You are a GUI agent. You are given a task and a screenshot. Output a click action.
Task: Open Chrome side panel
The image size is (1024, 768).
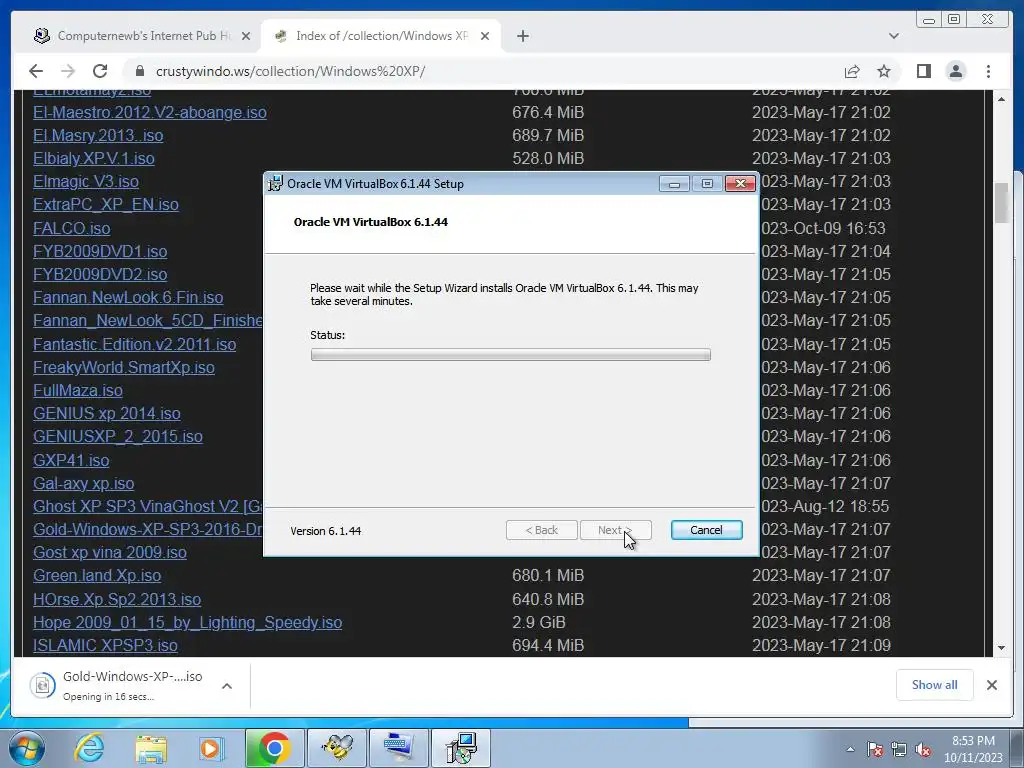923,71
